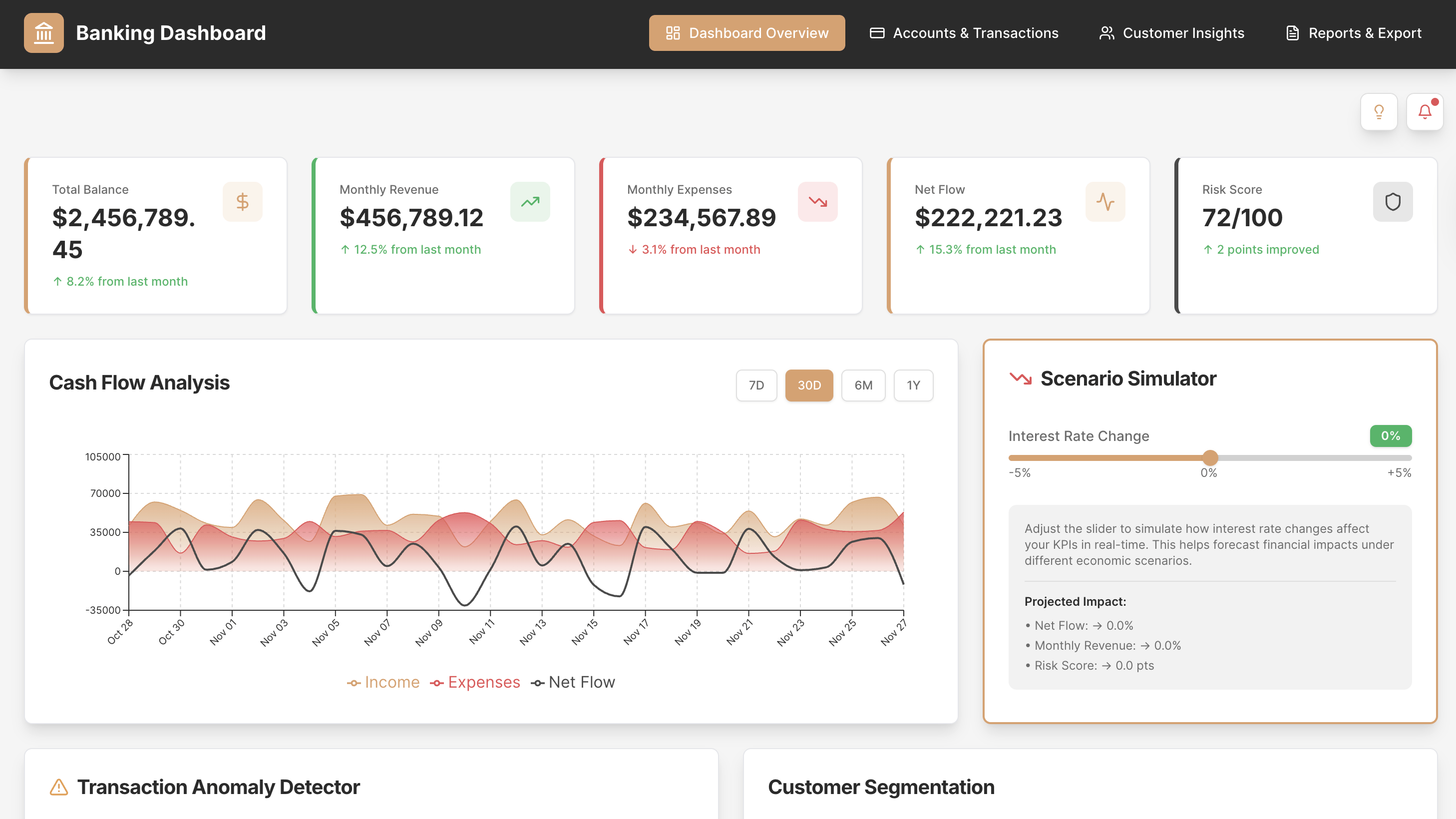
Task: Click the shield icon on Risk Score card
Action: click(x=1392, y=201)
